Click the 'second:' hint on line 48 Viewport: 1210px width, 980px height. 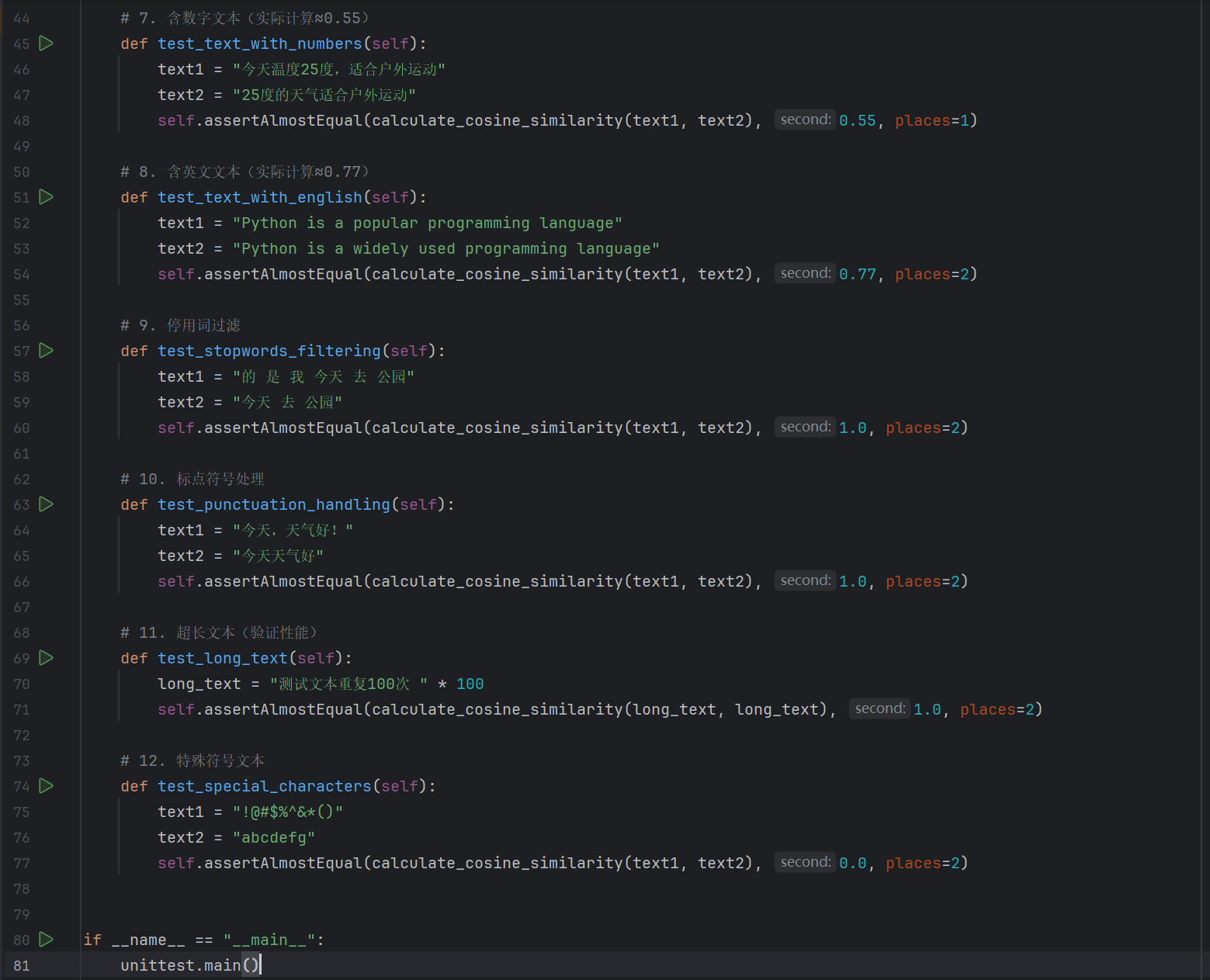tap(806, 119)
